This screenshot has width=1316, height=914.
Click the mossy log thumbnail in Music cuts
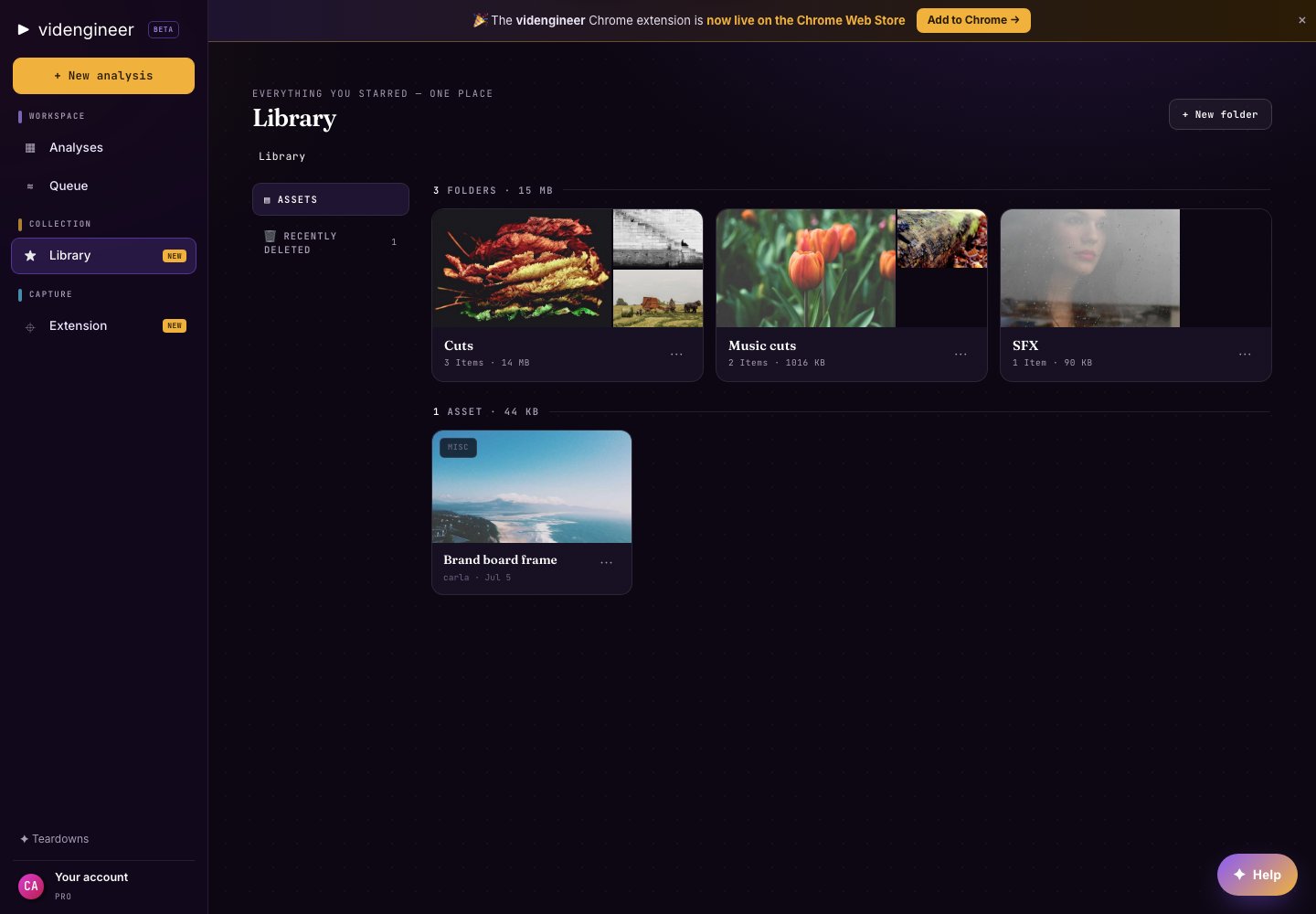click(x=942, y=239)
